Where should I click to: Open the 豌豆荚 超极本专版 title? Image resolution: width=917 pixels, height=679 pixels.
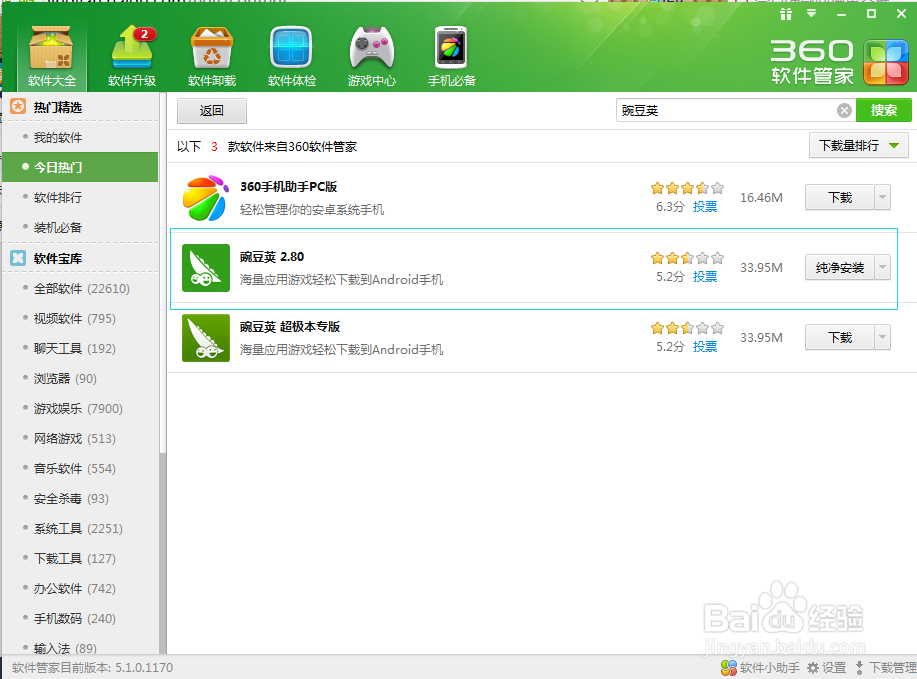[290, 326]
